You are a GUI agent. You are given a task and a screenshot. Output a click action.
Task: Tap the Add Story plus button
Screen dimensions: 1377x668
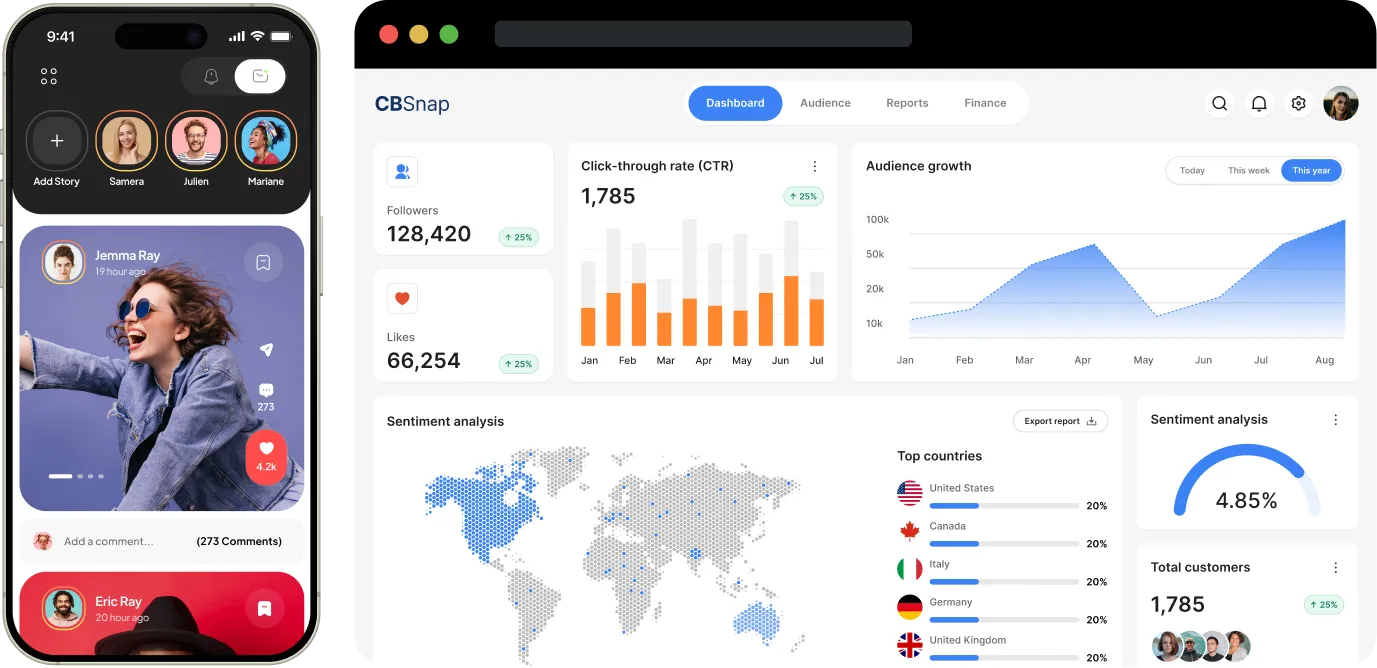click(x=57, y=141)
